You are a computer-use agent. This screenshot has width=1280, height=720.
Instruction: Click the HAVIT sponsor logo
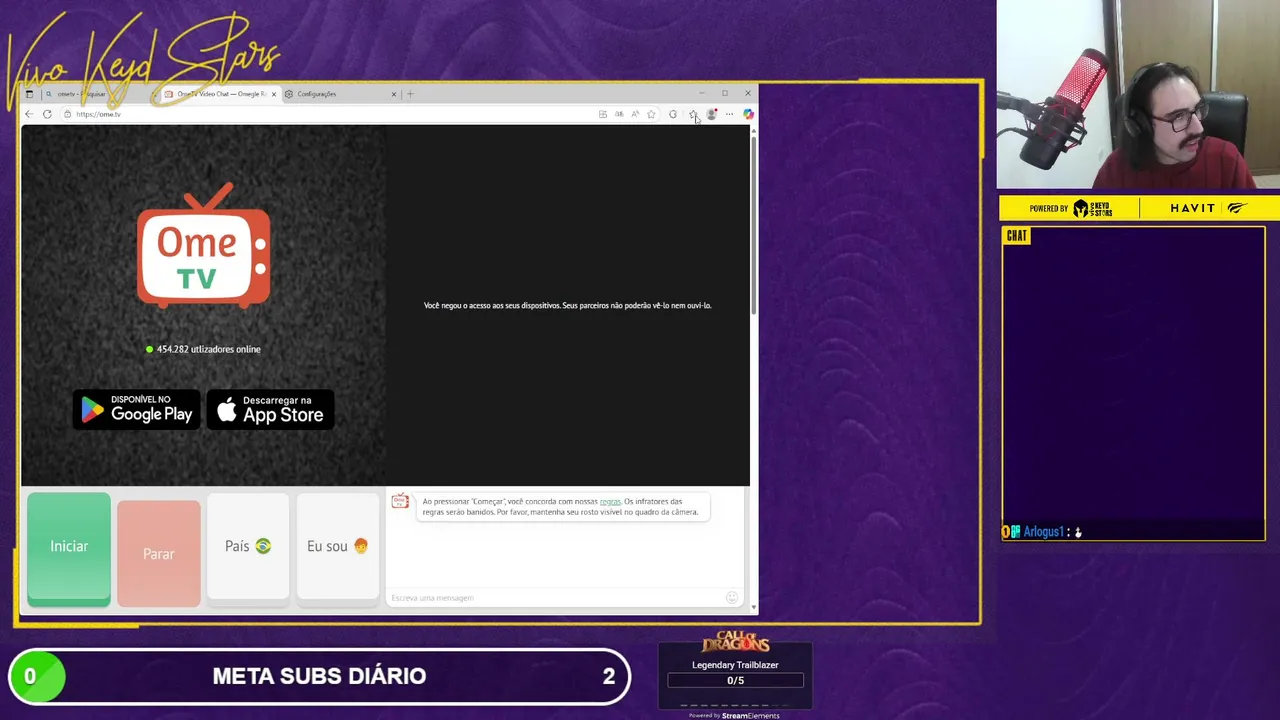1209,208
